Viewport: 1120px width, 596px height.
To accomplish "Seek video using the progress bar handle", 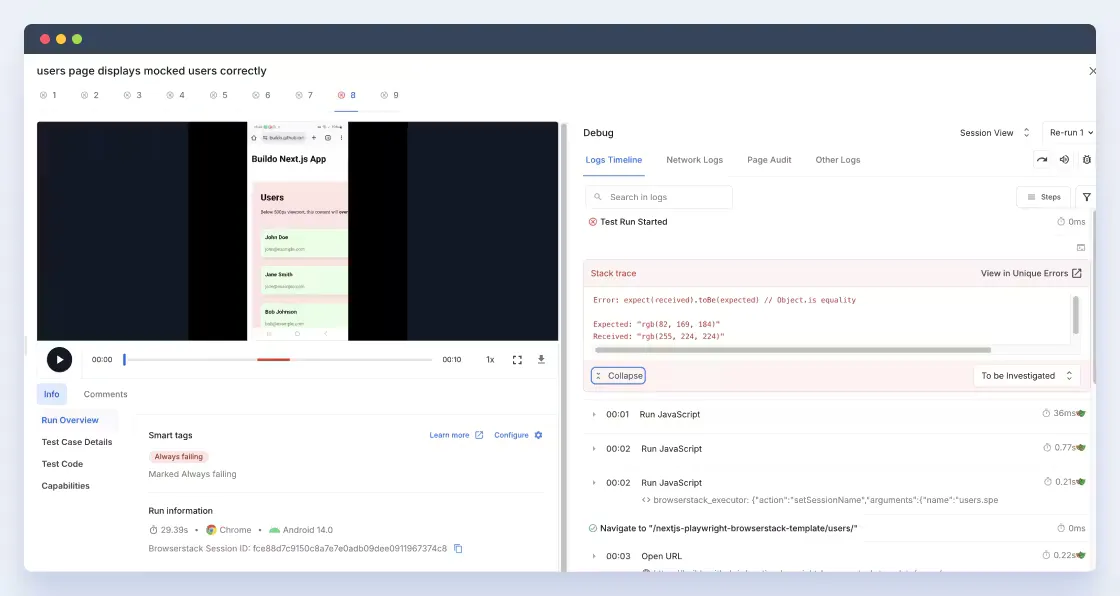I will (x=124, y=359).
